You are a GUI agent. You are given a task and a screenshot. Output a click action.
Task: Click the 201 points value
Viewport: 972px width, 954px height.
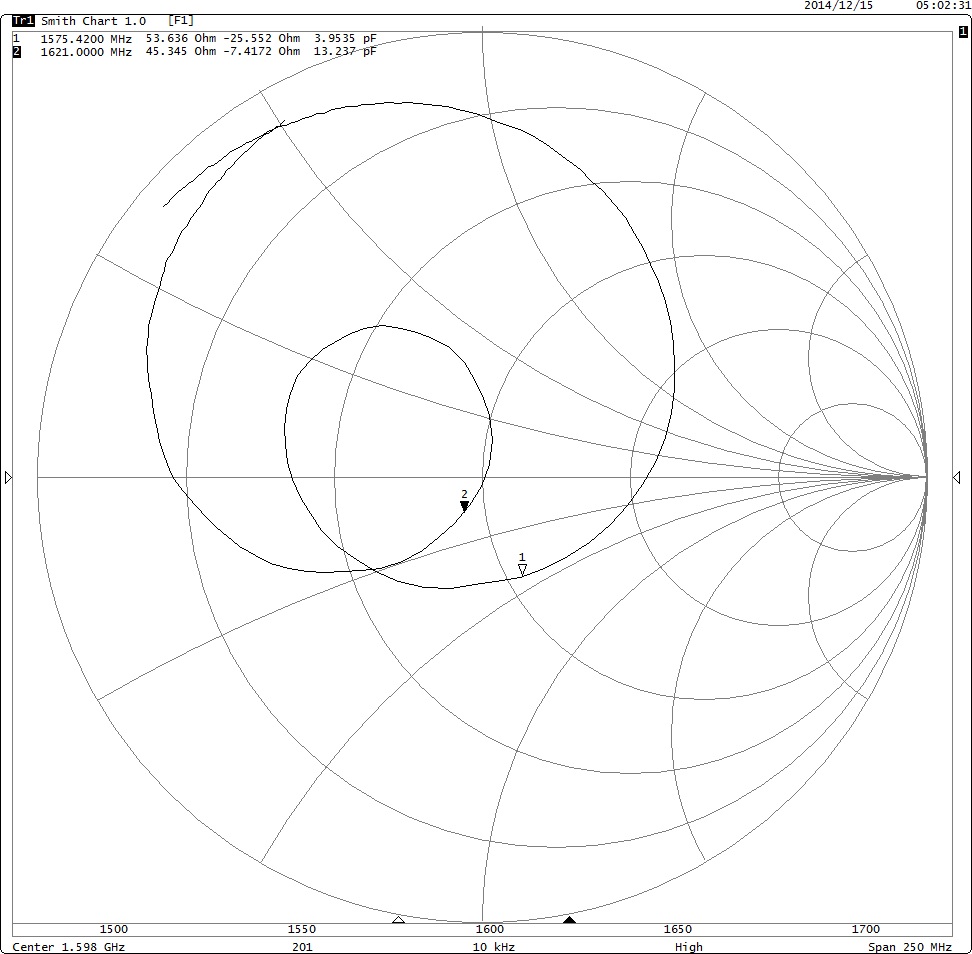pos(301,947)
